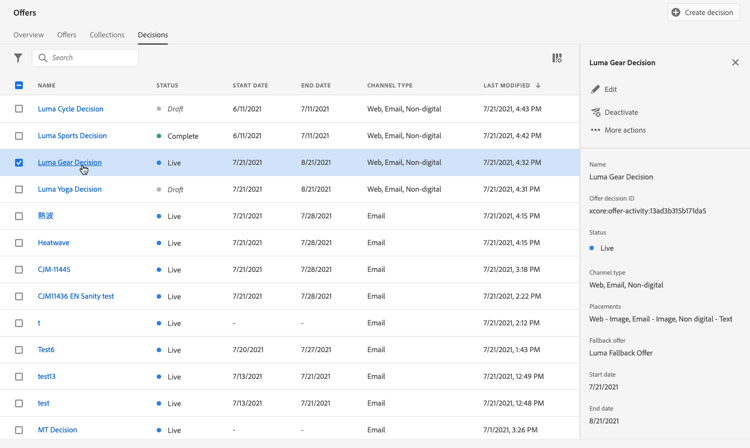Close the Luma Gear Decision panel
The height and width of the screenshot is (448, 750).
tap(735, 62)
